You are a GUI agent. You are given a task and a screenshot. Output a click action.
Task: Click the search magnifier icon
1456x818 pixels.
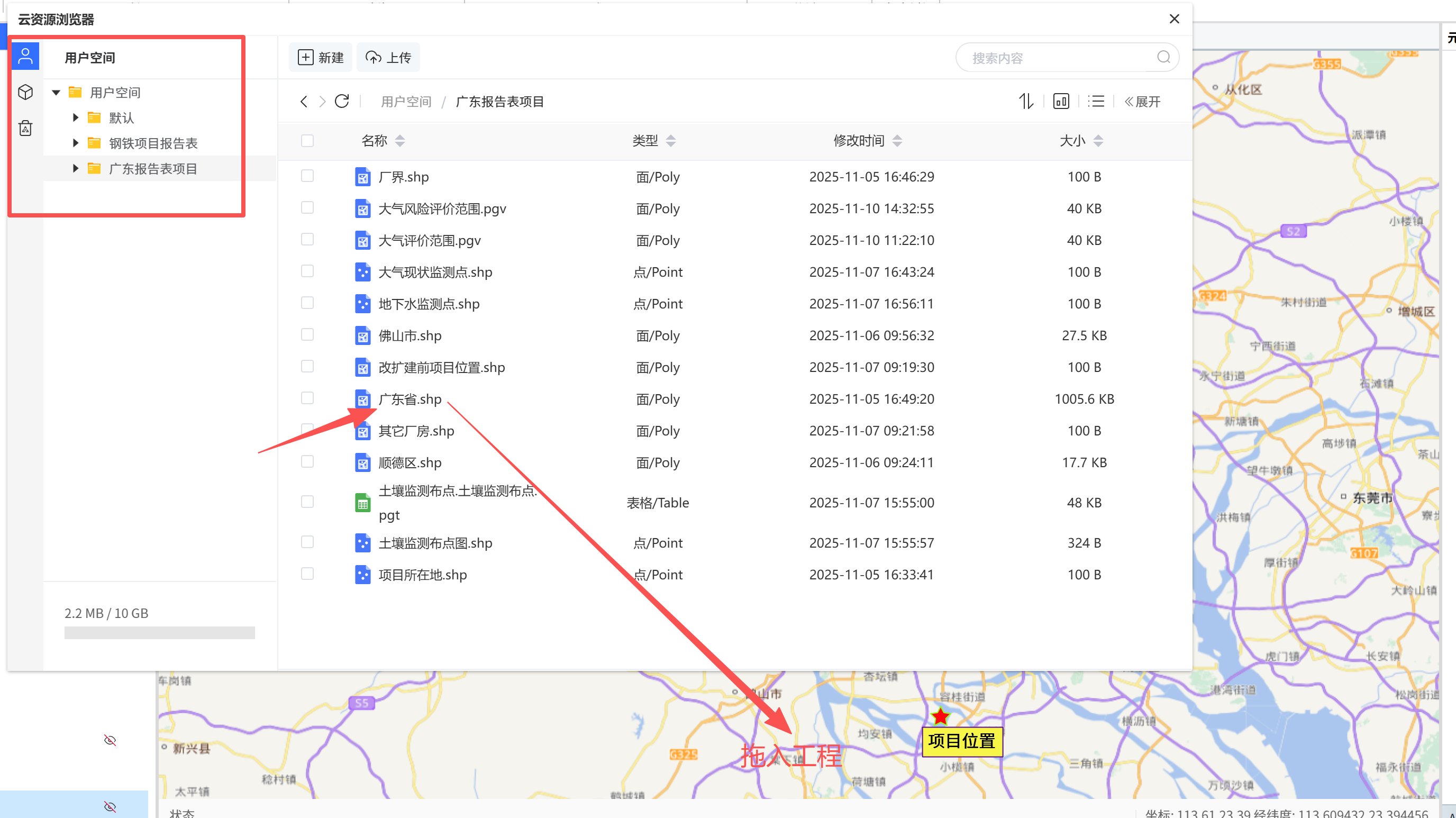click(1164, 57)
